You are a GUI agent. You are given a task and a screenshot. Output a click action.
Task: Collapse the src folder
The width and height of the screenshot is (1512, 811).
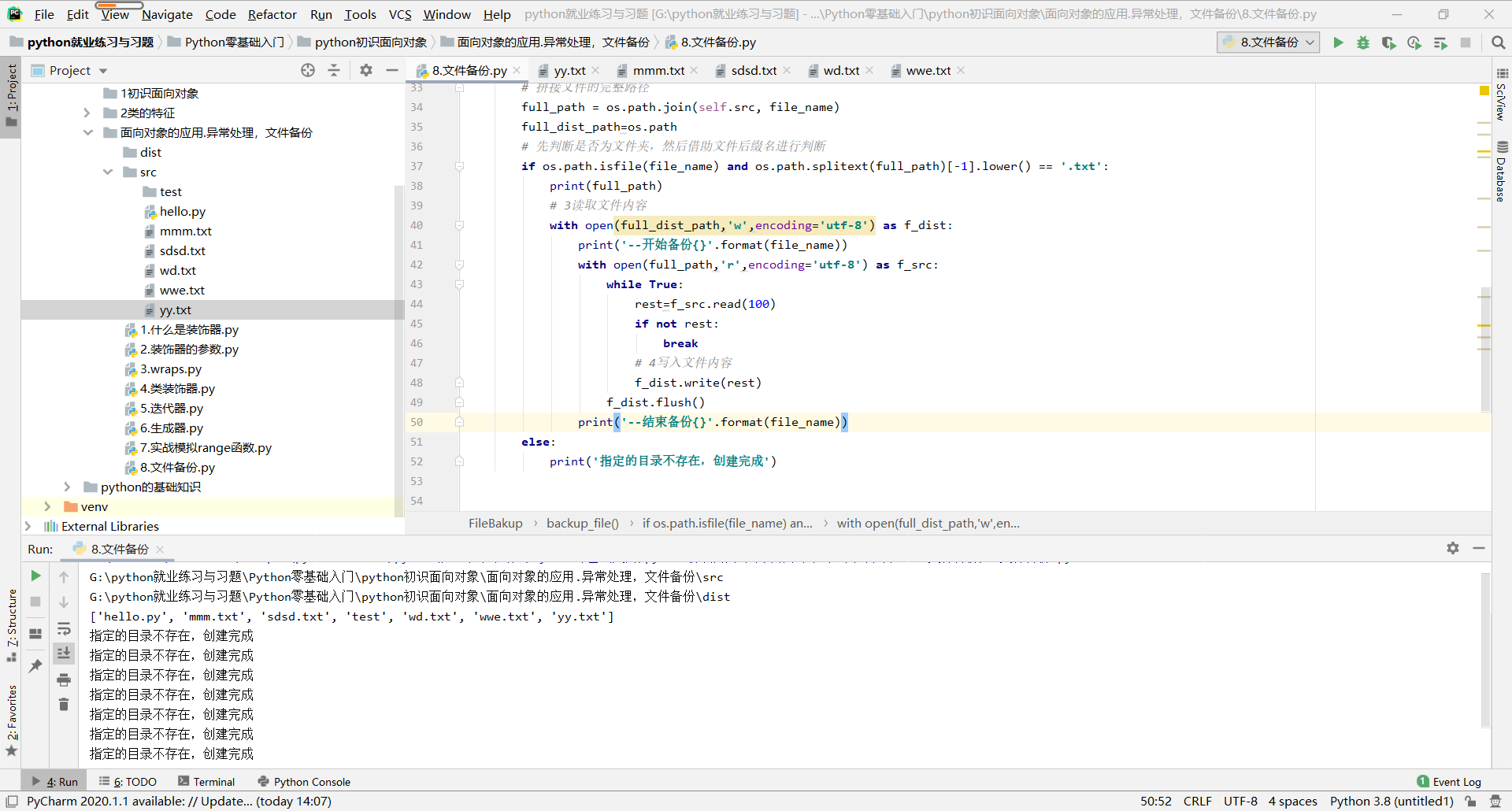(107, 172)
